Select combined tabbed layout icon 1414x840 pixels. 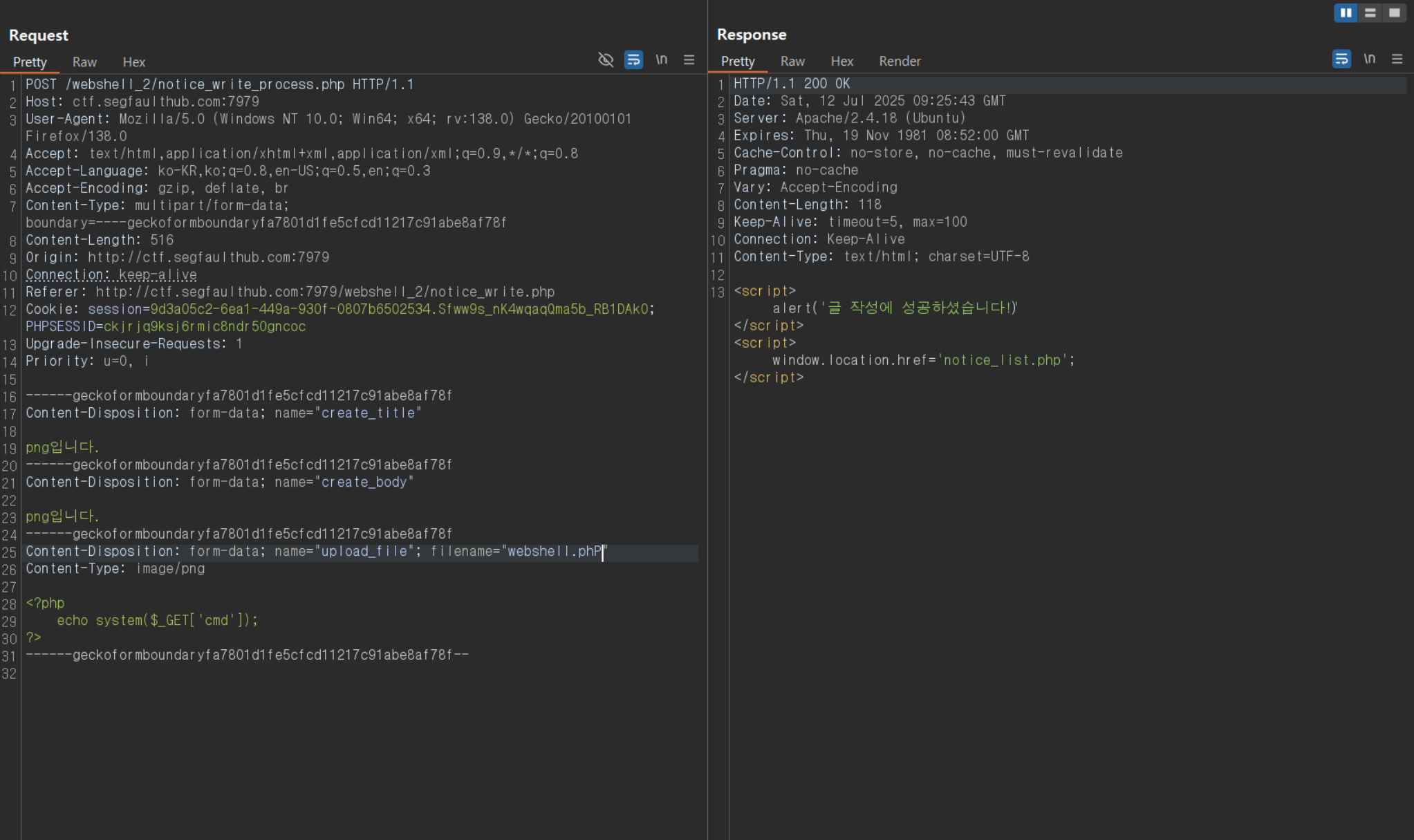(x=1394, y=13)
